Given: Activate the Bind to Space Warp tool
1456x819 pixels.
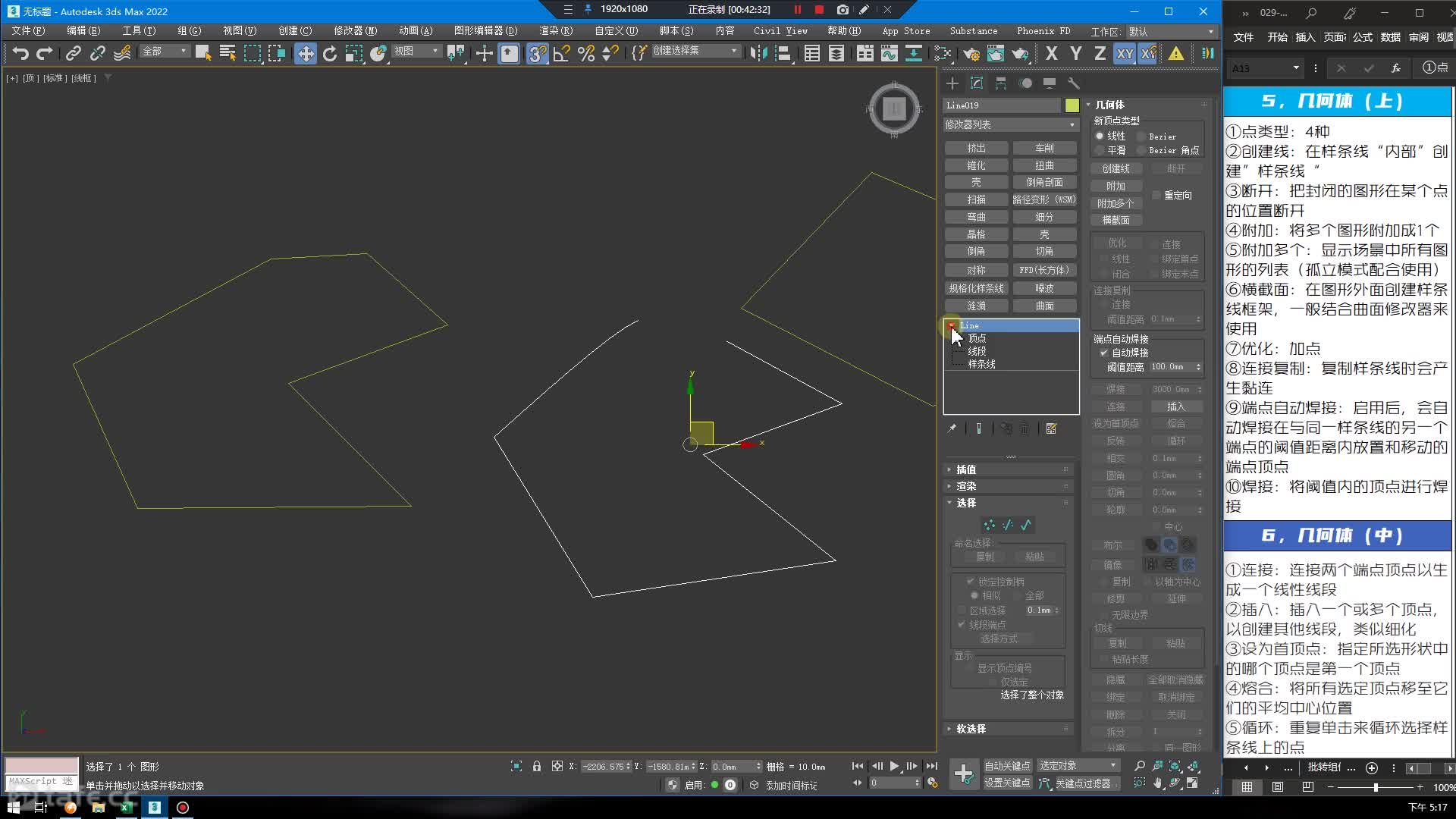Looking at the screenshot, I should [122, 53].
